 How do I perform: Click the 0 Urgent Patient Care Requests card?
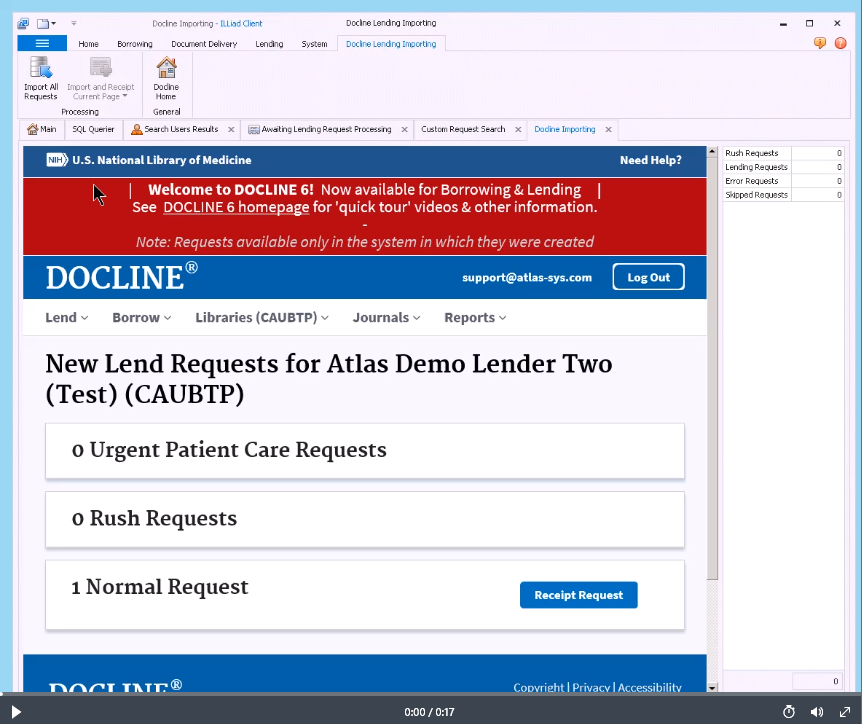(365, 451)
